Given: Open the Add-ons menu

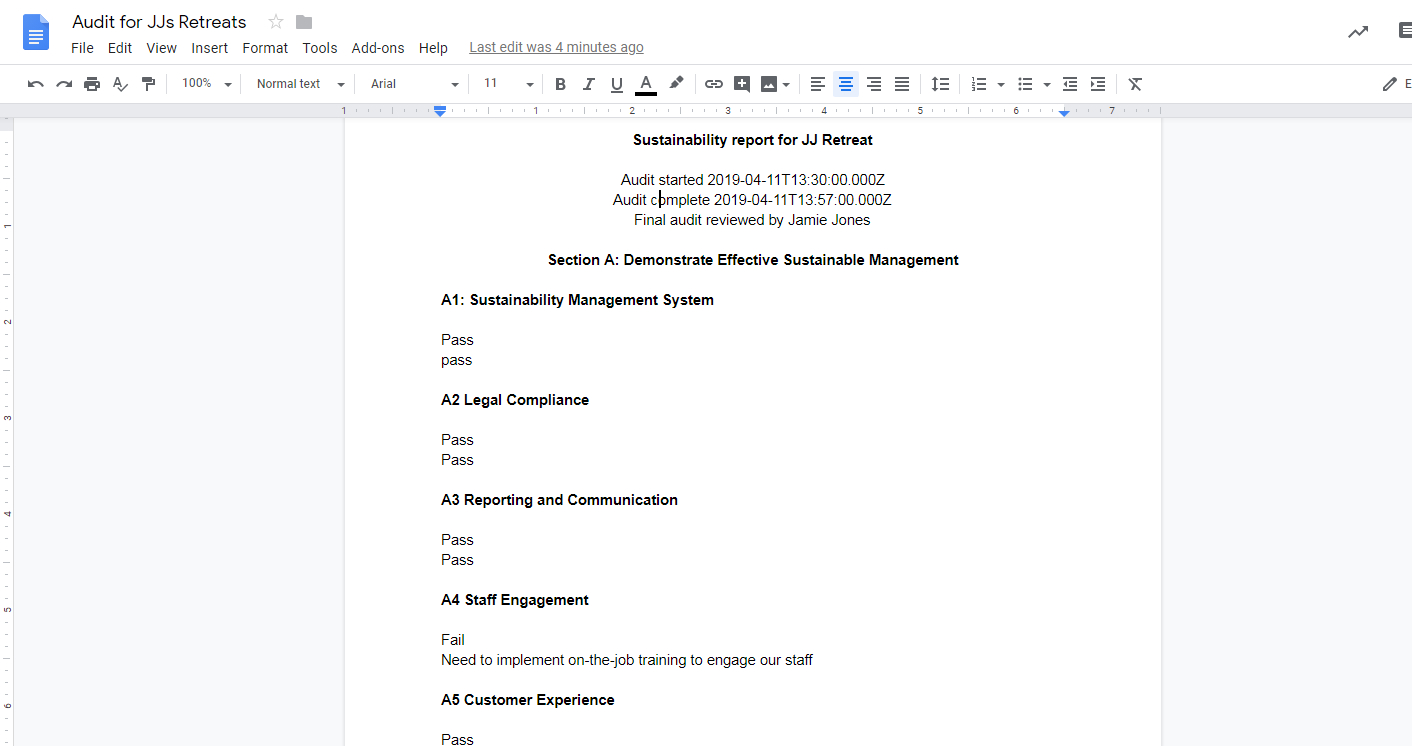Looking at the screenshot, I should pos(378,48).
